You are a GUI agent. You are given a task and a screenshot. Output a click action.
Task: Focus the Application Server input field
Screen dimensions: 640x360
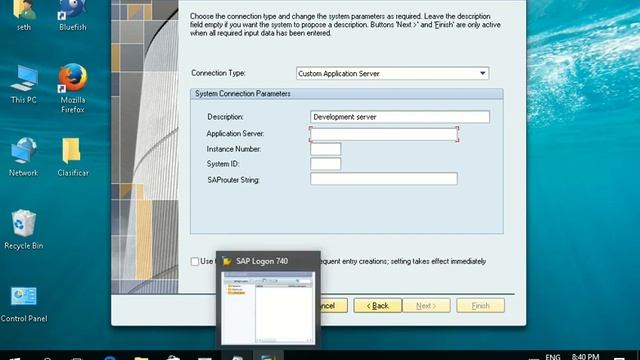tap(384, 134)
